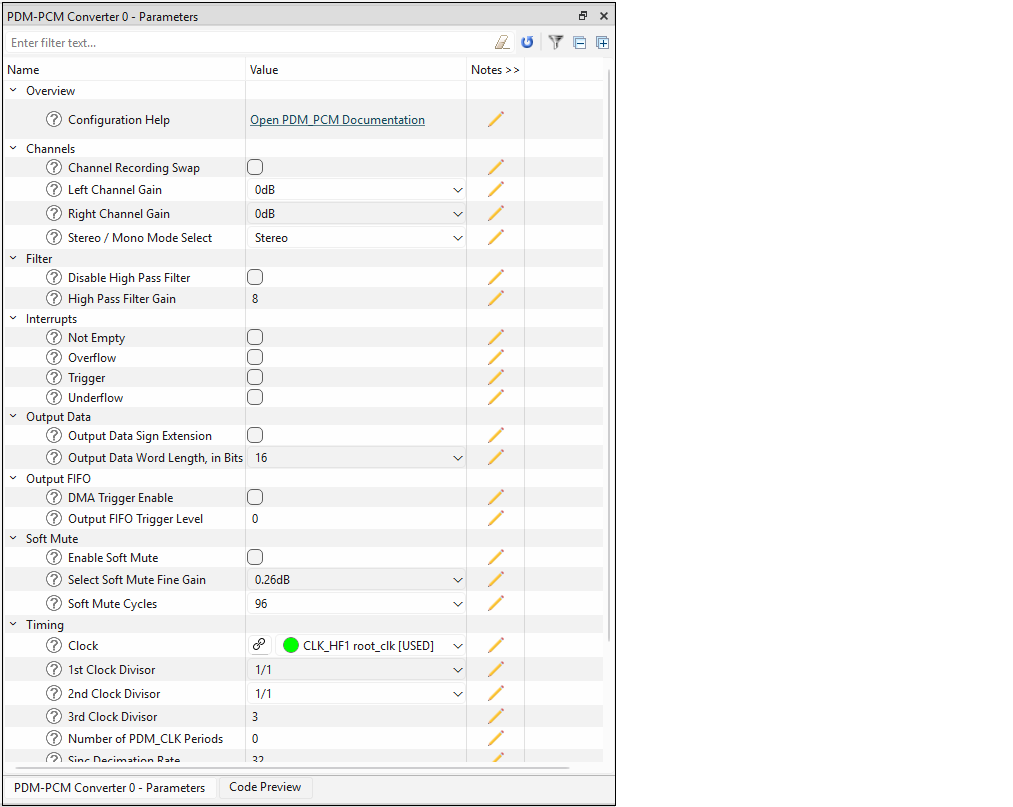Collapse the Interrupts section
Viewport: 1013px width, 807px height.
click(x=14, y=319)
